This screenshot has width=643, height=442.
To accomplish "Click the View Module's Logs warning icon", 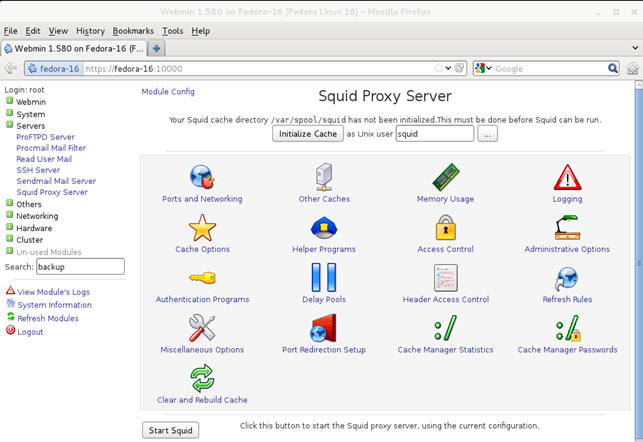I will 10,291.
